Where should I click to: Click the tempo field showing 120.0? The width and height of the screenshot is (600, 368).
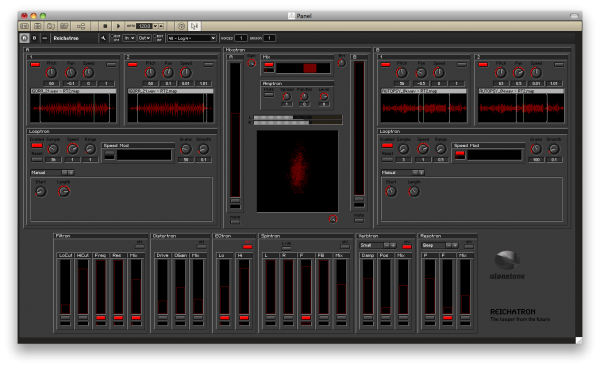[x=144, y=26]
